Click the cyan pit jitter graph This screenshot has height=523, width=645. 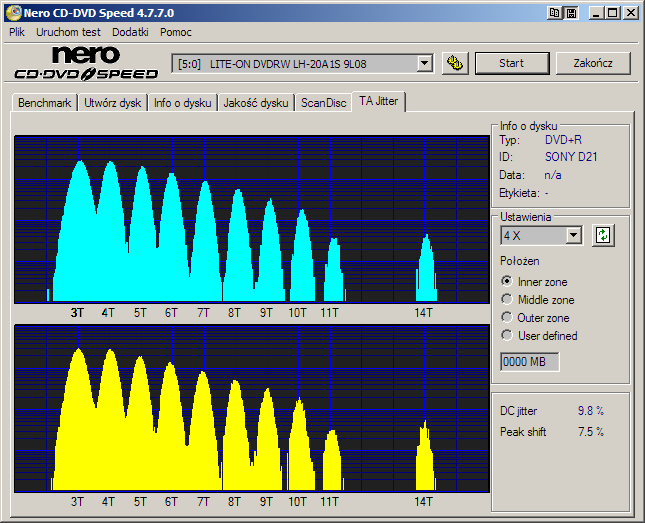pos(252,220)
